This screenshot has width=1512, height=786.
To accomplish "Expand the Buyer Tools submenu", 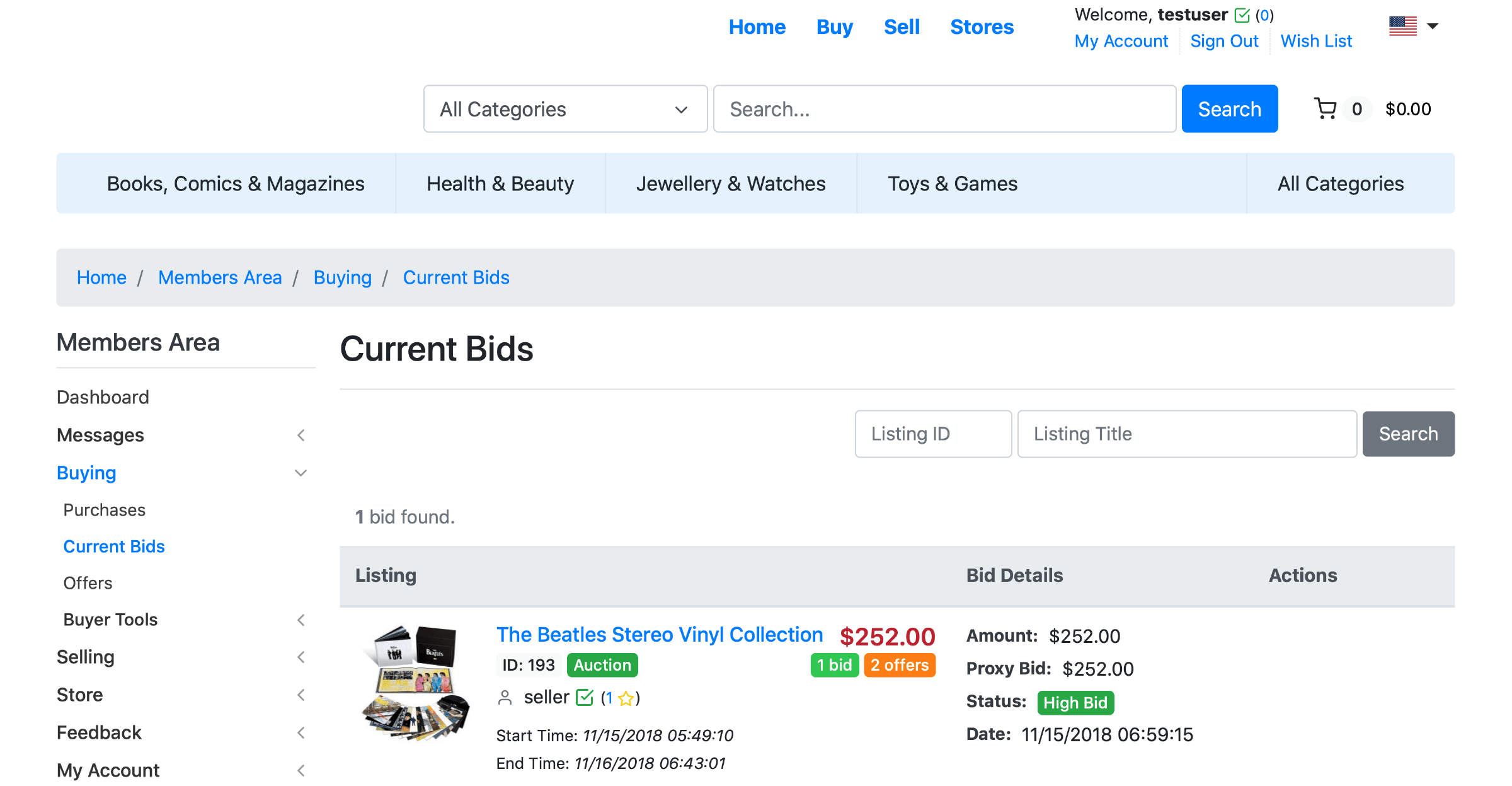I will pos(301,620).
